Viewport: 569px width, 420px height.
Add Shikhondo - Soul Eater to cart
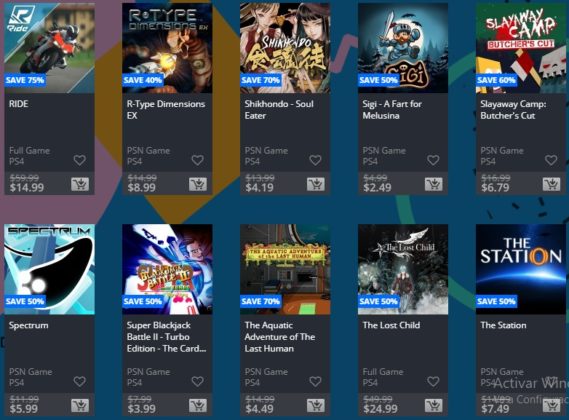pos(316,184)
